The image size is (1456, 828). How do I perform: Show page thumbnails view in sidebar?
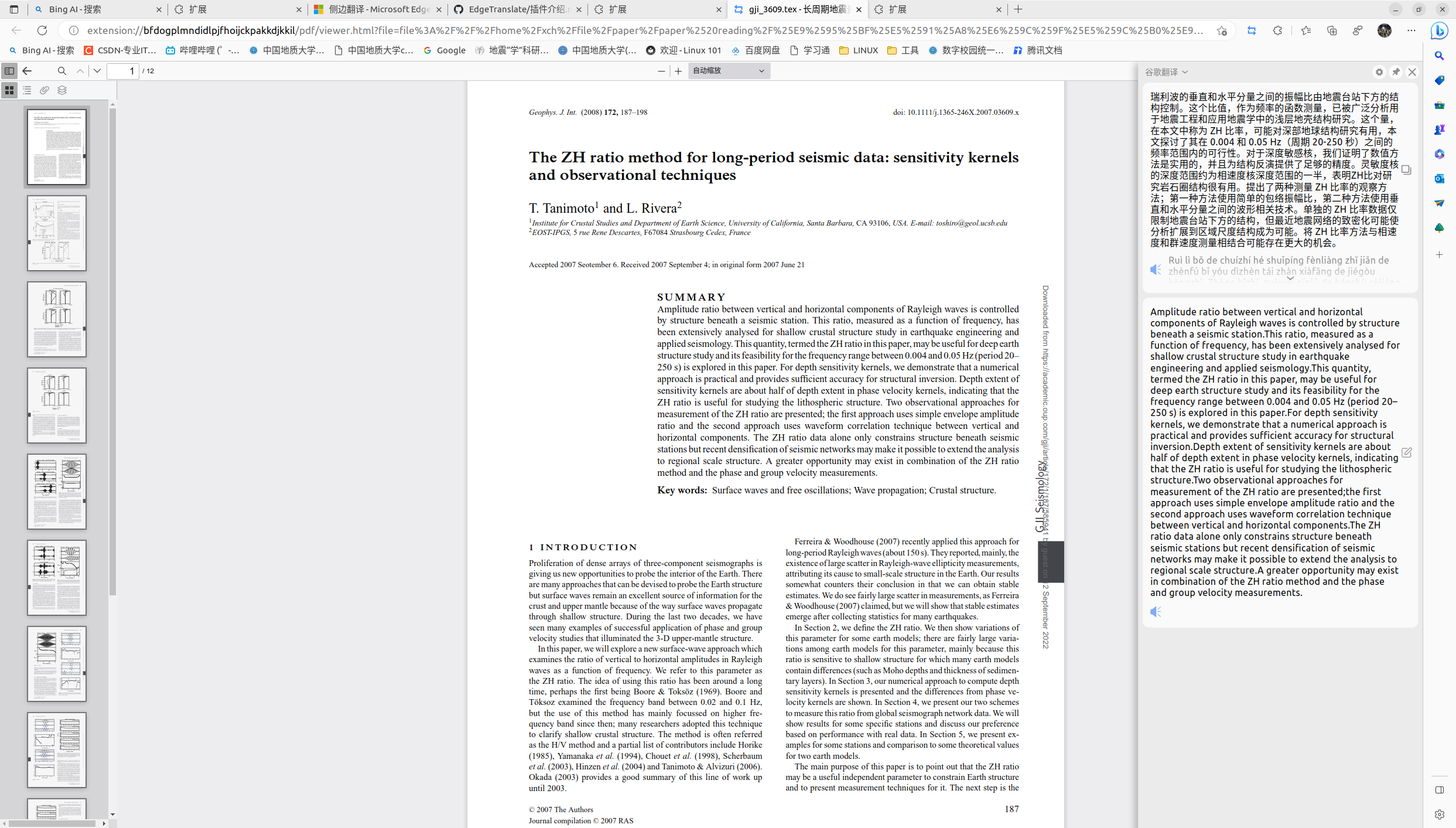point(9,90)
